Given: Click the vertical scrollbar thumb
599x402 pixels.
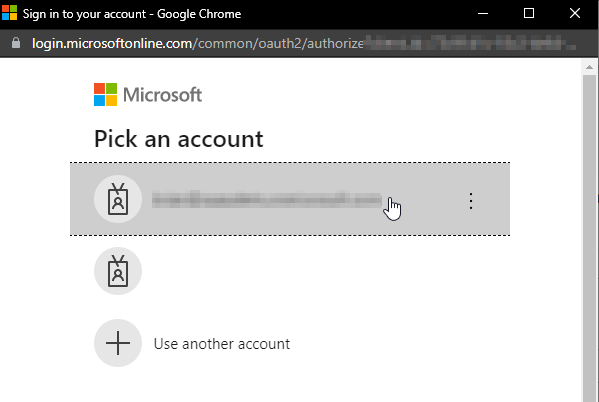Looking at the screenshot, I should [589, 237].
